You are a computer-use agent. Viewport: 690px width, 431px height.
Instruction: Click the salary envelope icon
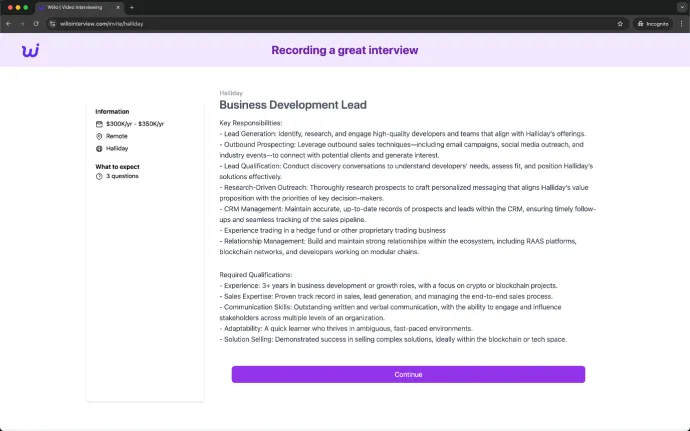99,124
